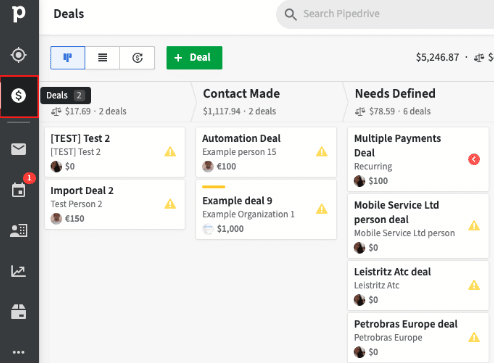Click owner avatar on Automation Deal card

click(208, 166)
